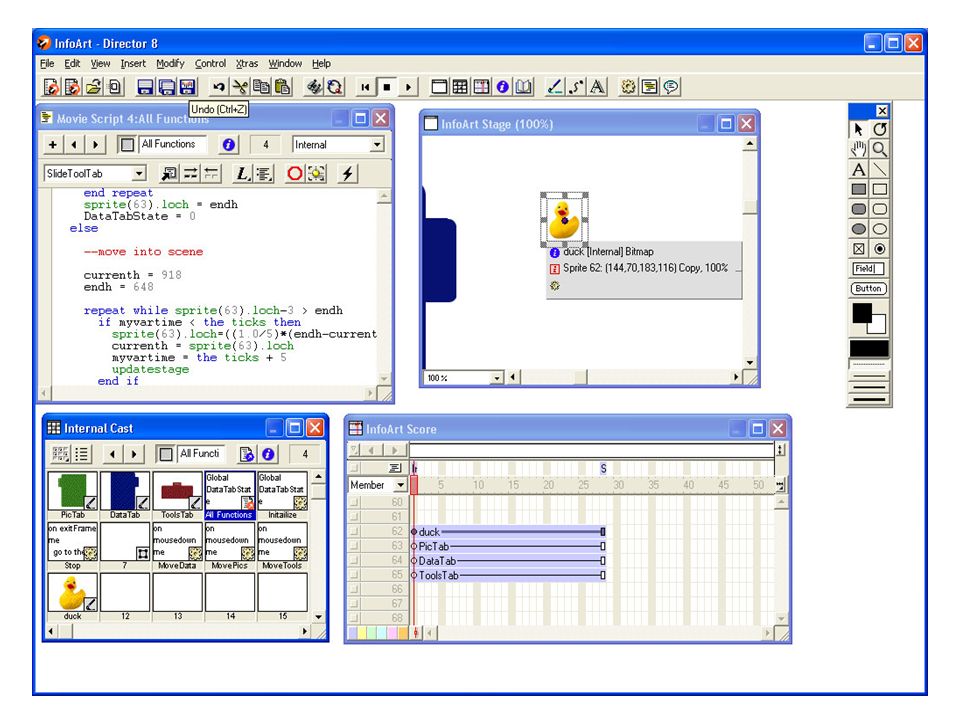Screen dimensions: 960x720
Task: Open the Score window toolbar icon
Action: [482, 87]
